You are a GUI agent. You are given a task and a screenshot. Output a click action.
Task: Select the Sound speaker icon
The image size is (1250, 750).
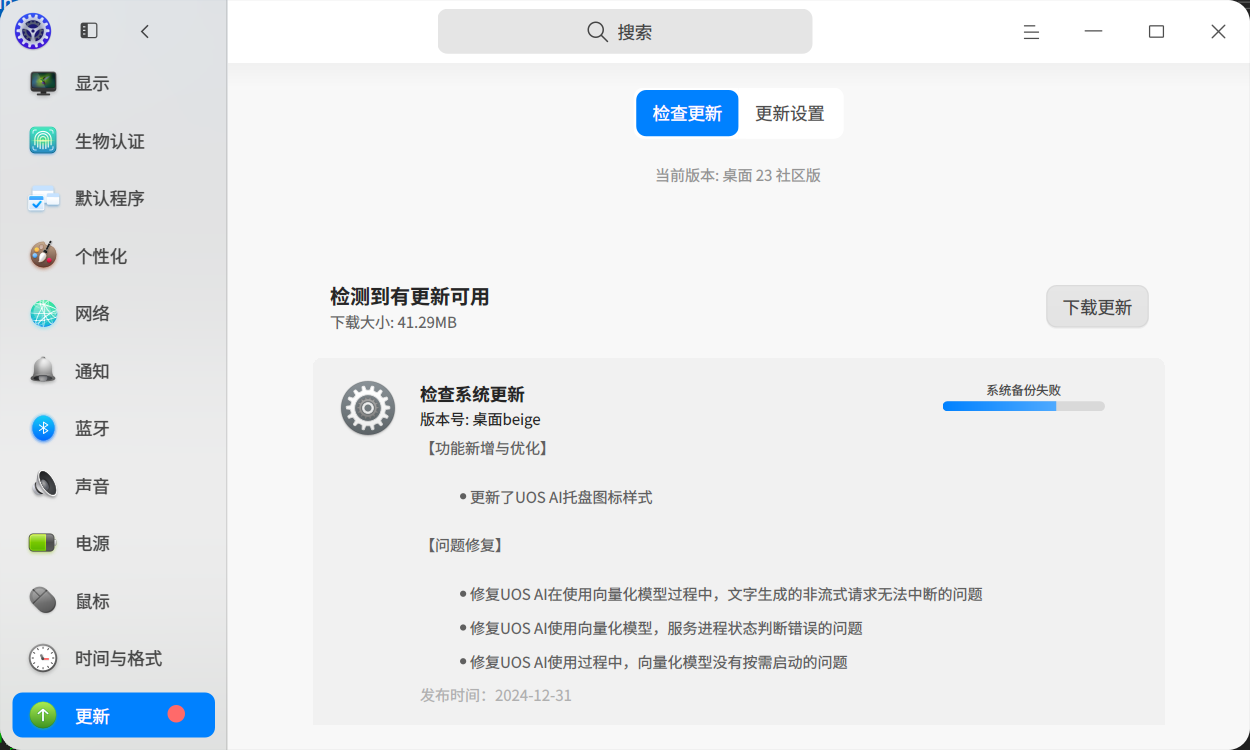click(x=43, y=486)
